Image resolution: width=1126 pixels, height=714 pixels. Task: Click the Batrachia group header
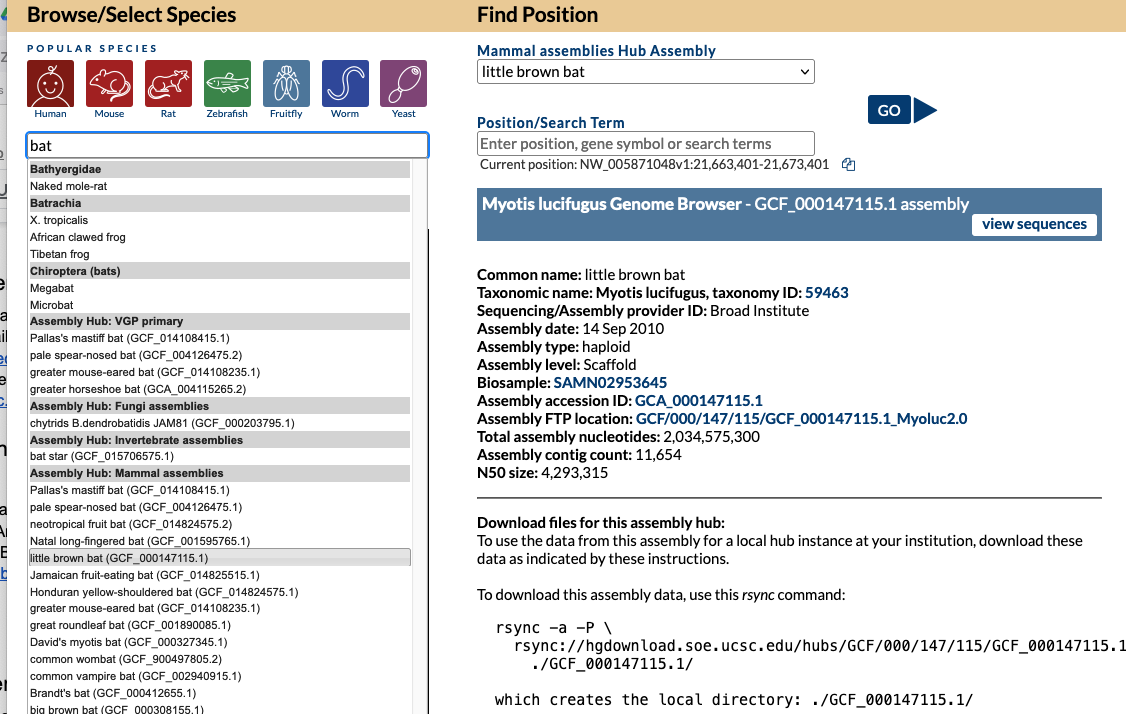tap(220, 203)
